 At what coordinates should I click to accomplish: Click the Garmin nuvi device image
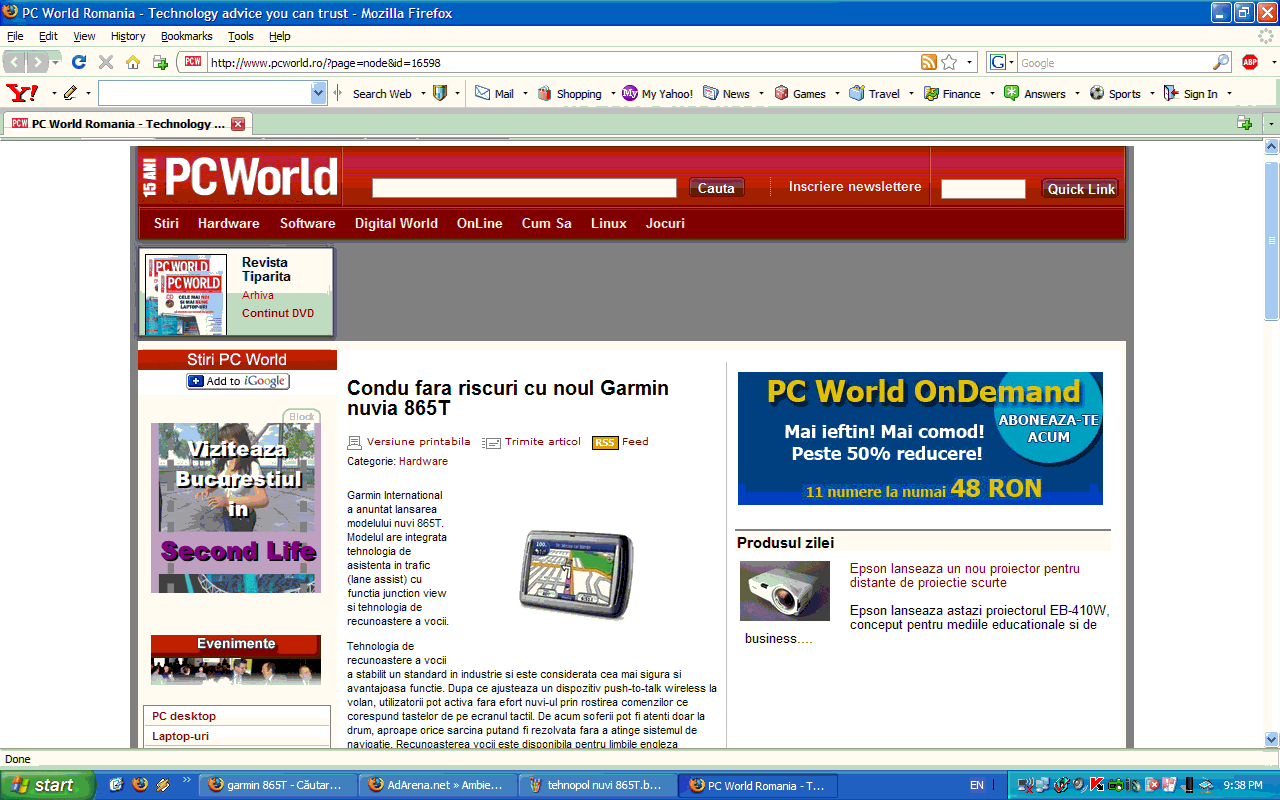pyautogui.click(x=576, y=575)
